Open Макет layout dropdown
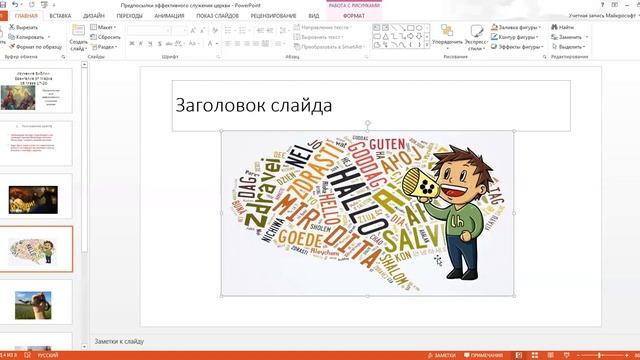The width and height of the screenshot is (640, 360). coord(103,27)
